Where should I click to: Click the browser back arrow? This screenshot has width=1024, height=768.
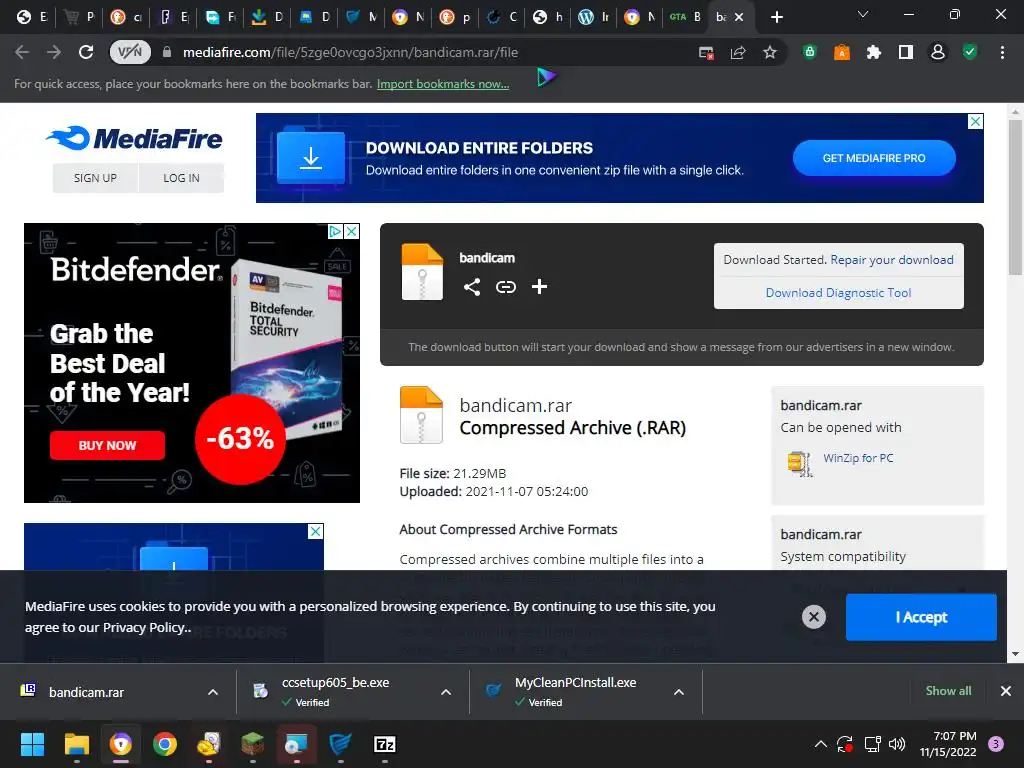click(x=22, y=52)
